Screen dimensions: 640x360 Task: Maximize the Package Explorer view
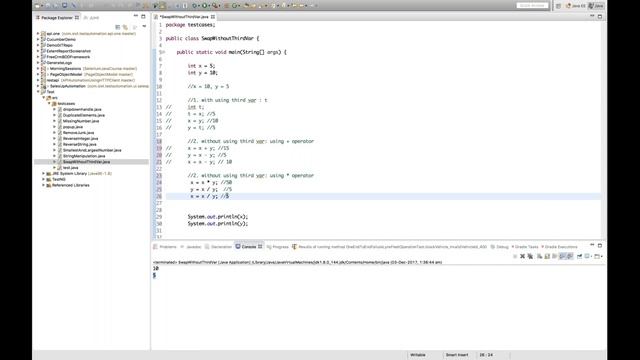coord(143,16)
